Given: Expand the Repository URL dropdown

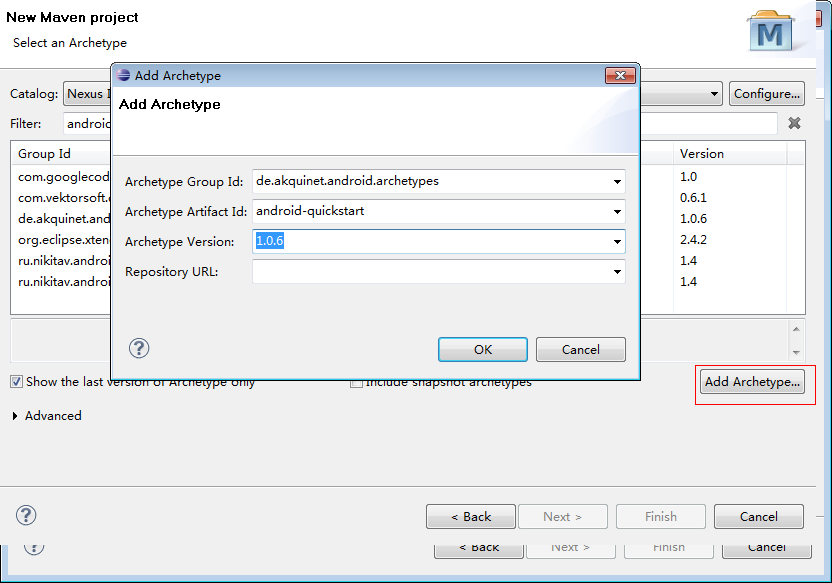Looking at the screenshot, I should 617,272.
